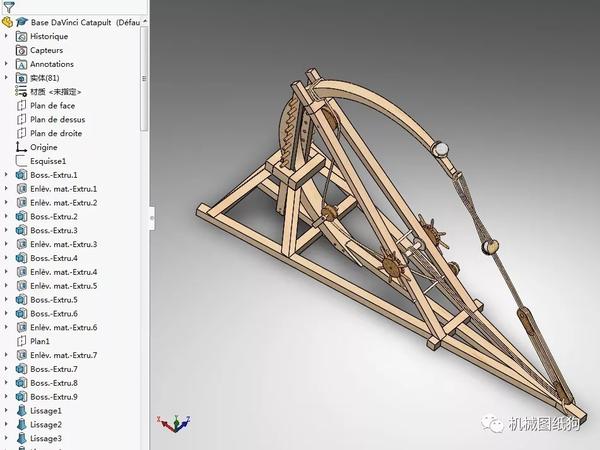Image resolution: width=600 pixels, height=450 pixels.
Task: Click the Lissage1 loft icon
Action: pyautogui.click(x=22, y=411)
